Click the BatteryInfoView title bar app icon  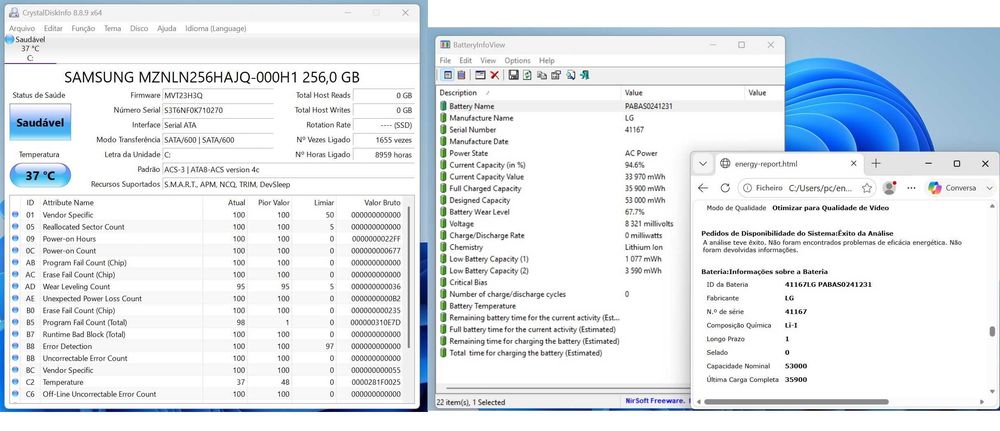click(445, 45)
